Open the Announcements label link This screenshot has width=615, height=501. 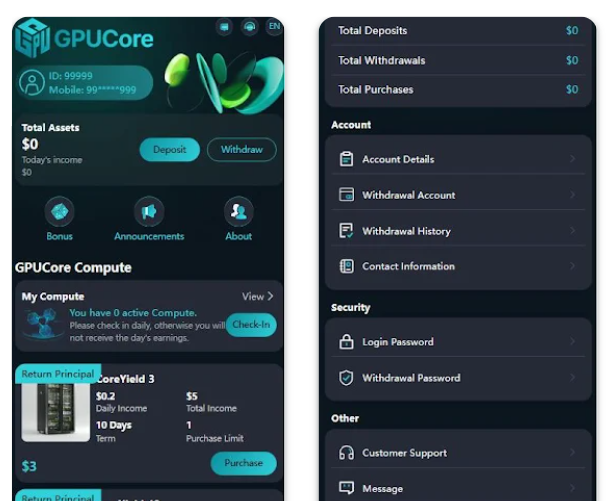[149, 236]
